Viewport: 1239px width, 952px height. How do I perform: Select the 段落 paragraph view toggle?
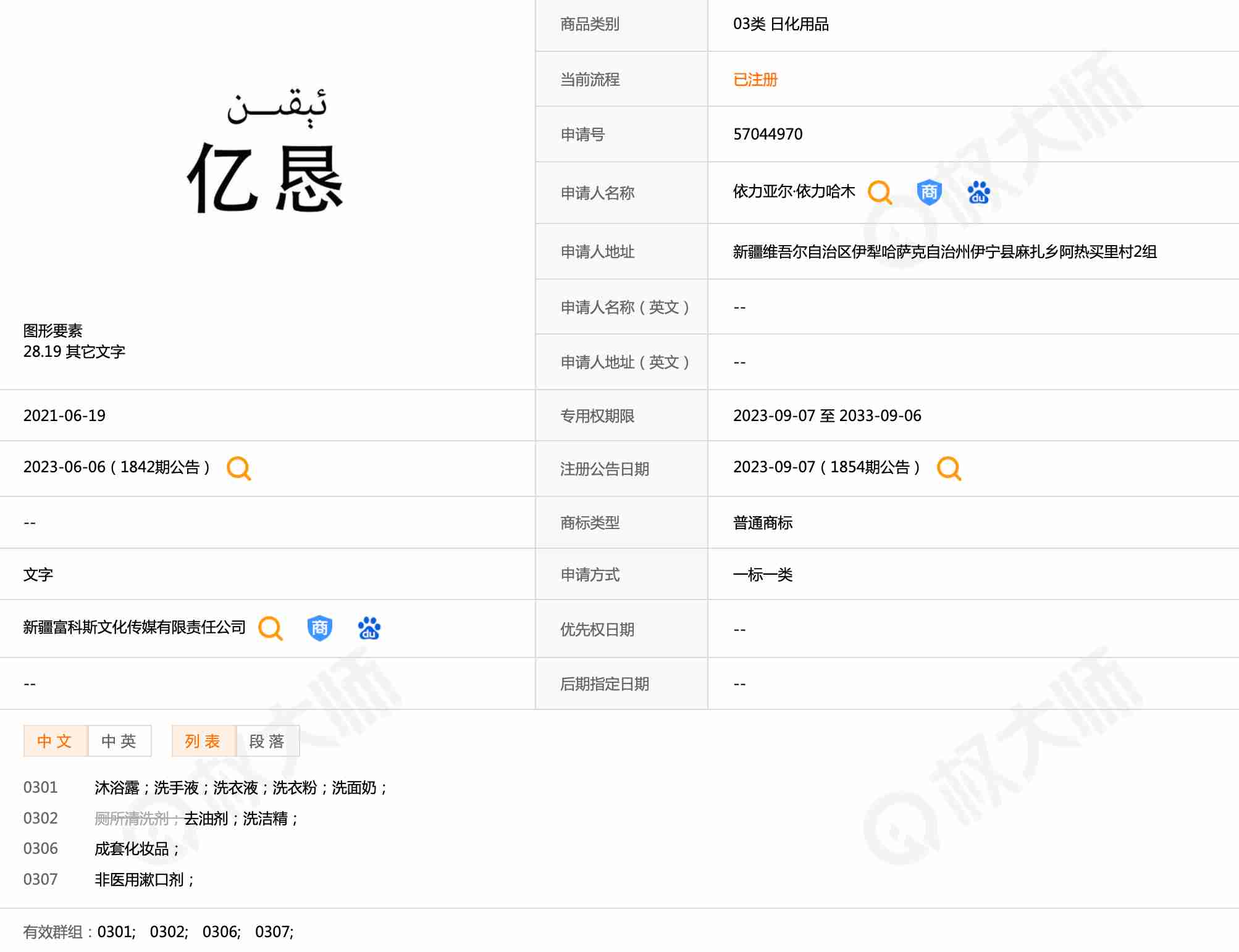[267, 741]
